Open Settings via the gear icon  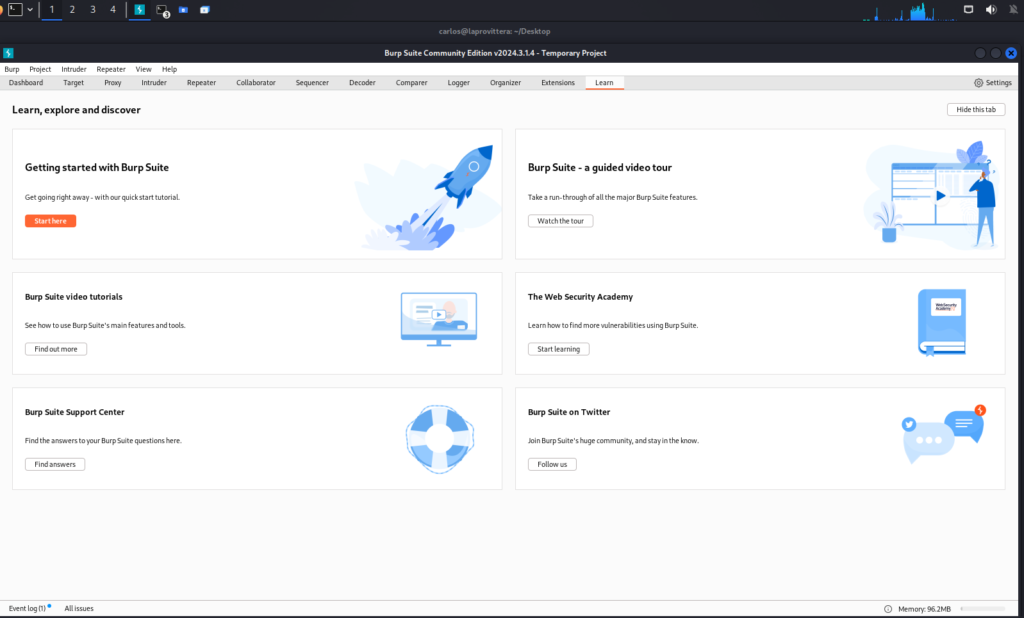[992, 83]
